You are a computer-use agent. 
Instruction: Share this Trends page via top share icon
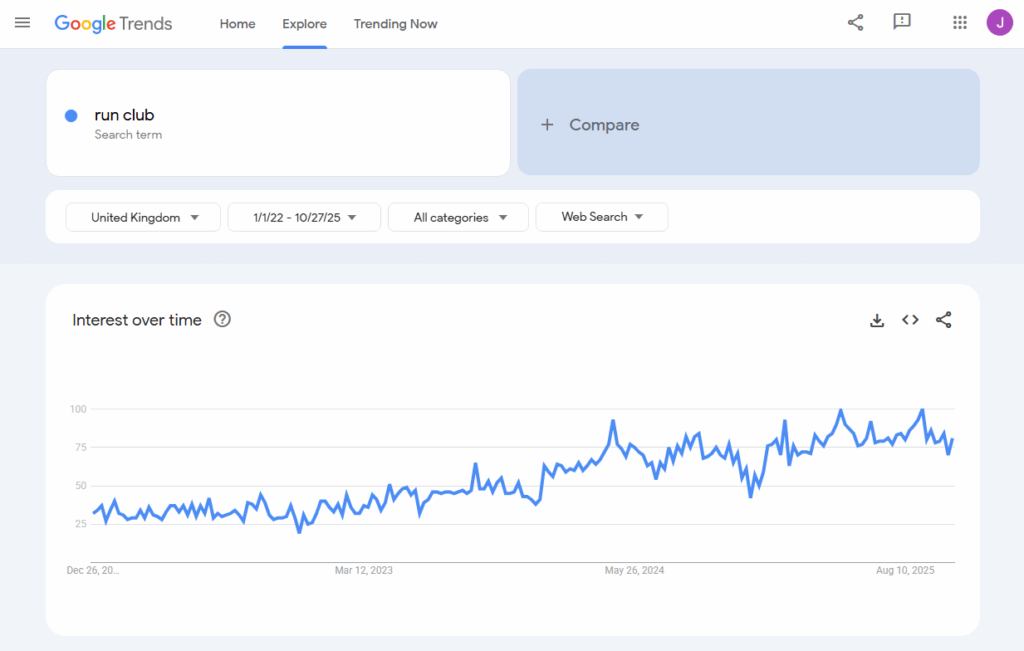tap(855, 22)
